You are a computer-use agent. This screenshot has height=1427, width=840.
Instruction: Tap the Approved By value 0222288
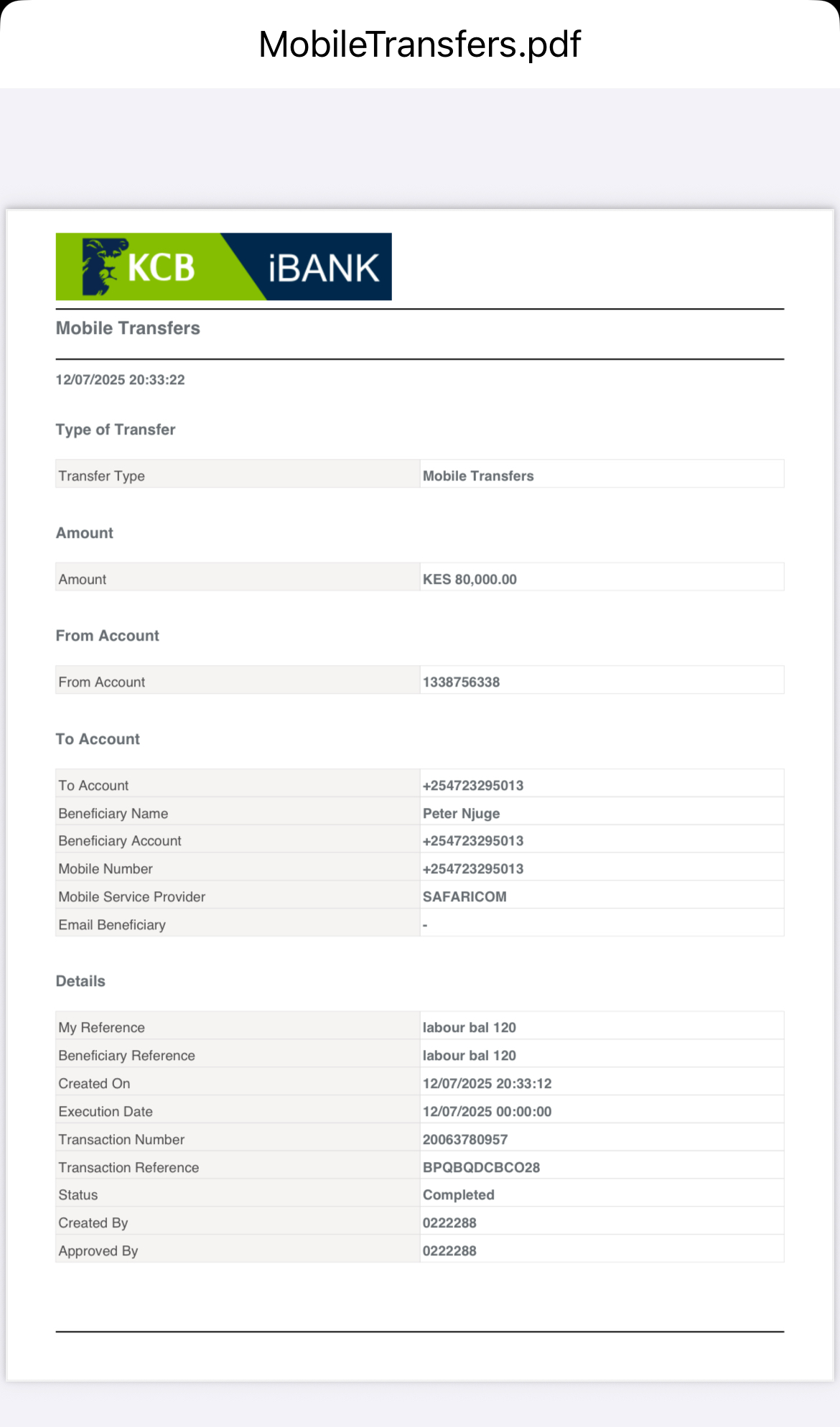point(449,1250)
